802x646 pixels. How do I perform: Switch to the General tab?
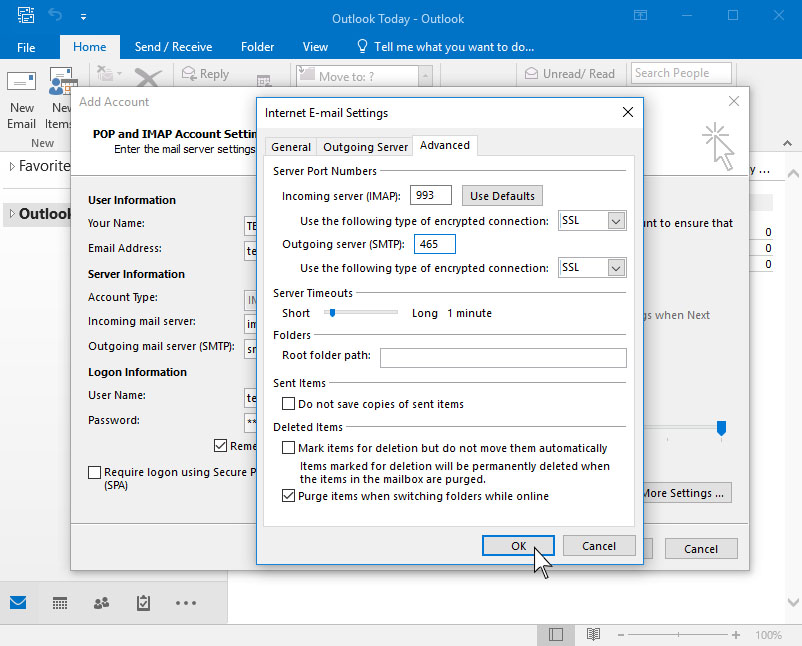click(x=291, y=147)
